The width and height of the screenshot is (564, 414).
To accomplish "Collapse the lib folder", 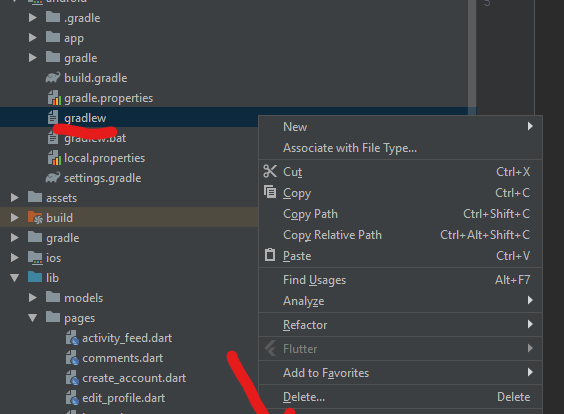I will click(15, 278).
